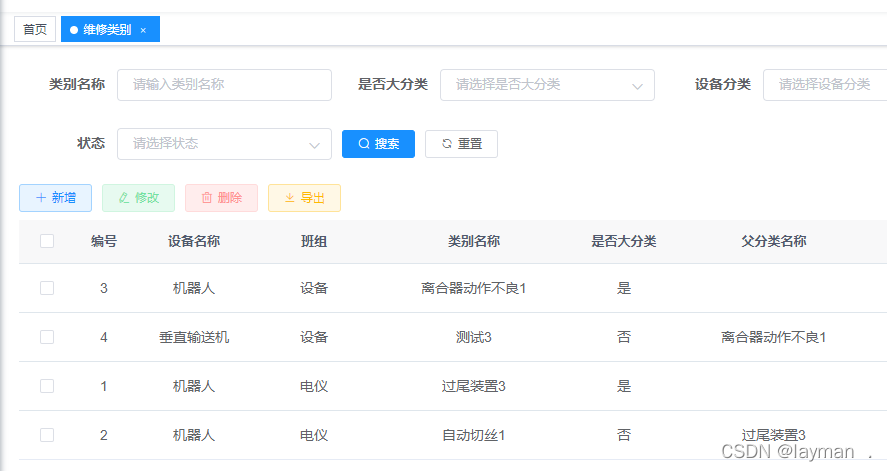Select the 维修类别 tab
Viewport: 887px width, 471px height.
click(110, 29)
